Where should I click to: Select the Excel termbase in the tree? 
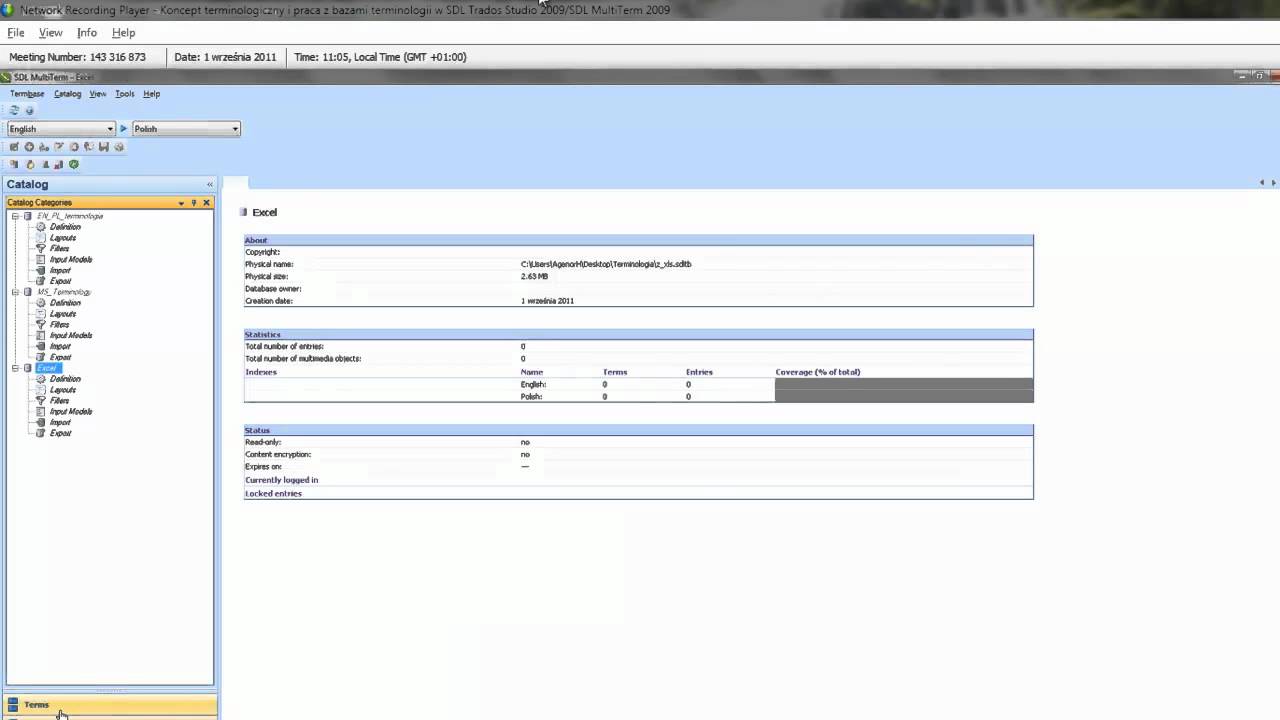tap(47, 368)
